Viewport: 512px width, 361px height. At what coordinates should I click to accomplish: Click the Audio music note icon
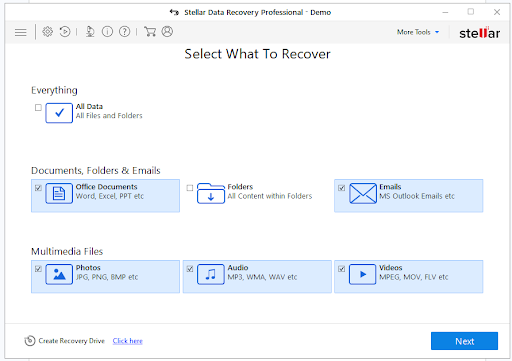click(x=211, y=274)
